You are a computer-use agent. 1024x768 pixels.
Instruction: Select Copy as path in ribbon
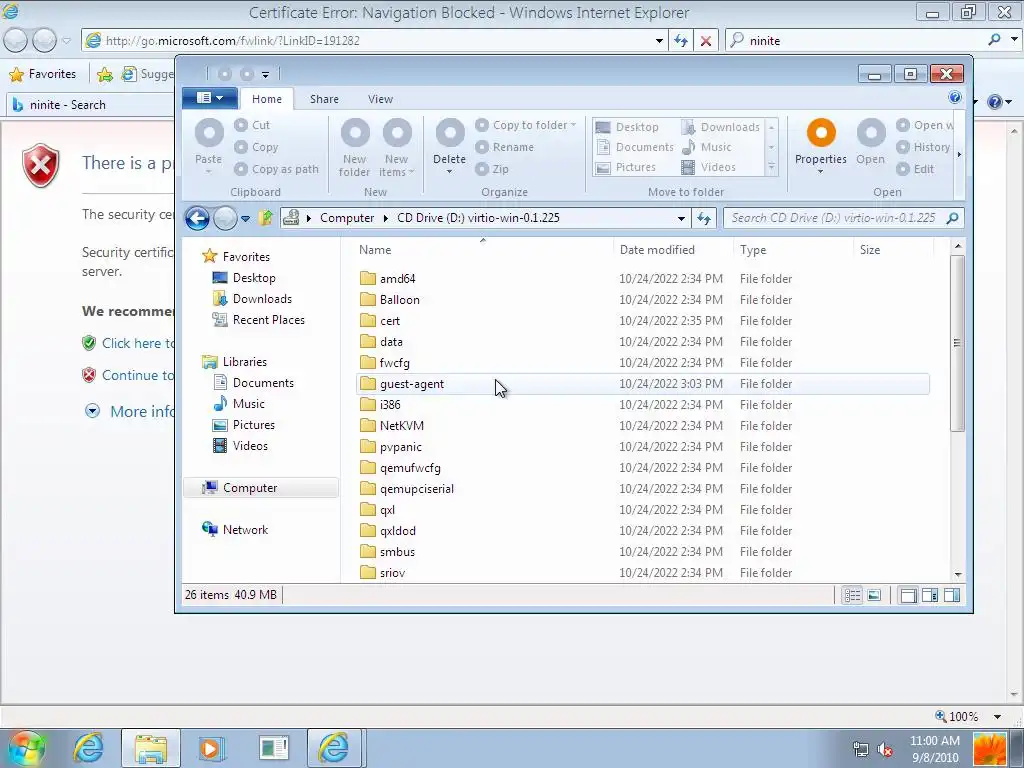pyautogui.click(x=276, y=169)
